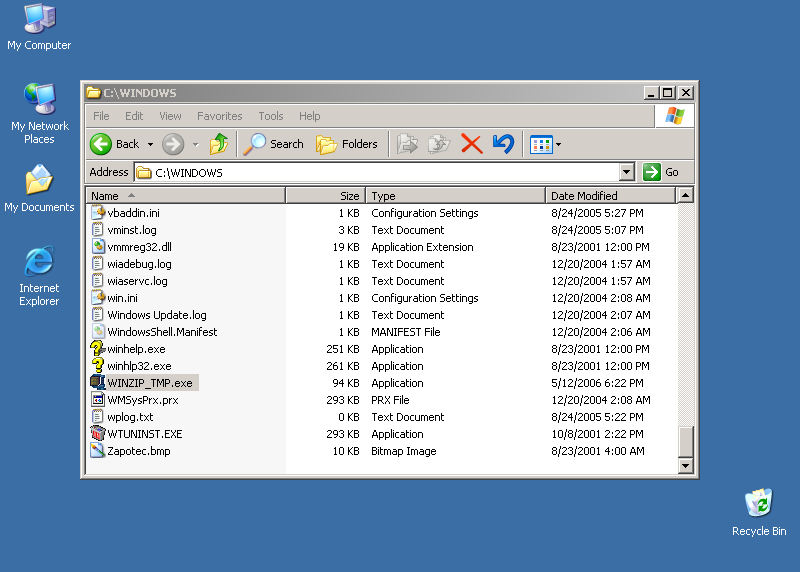Select the WindowsShell.Manifest file icon
The width and height of the screenshot is (800, 572).
point(97,332)
